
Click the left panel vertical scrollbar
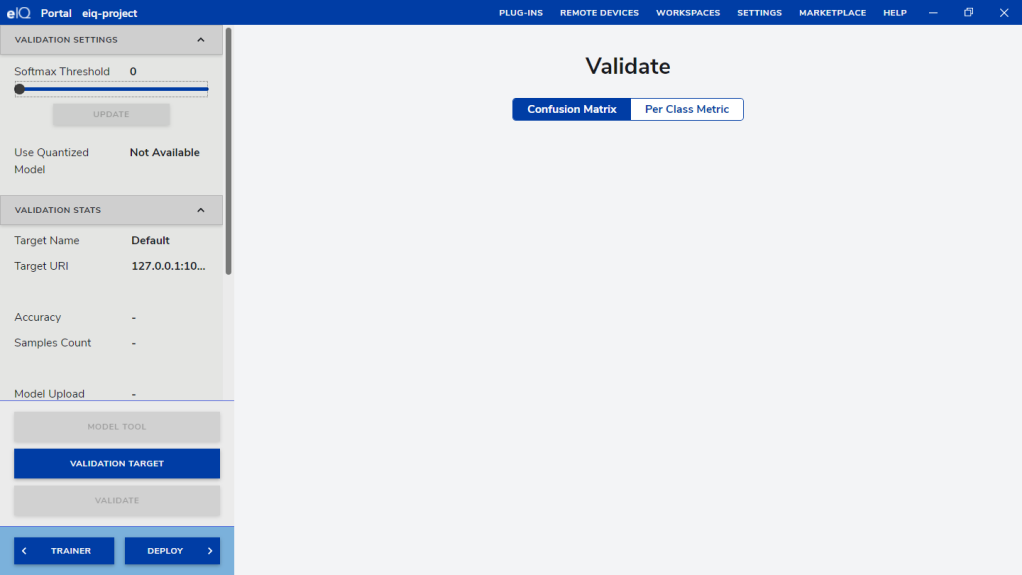point(229,150)
